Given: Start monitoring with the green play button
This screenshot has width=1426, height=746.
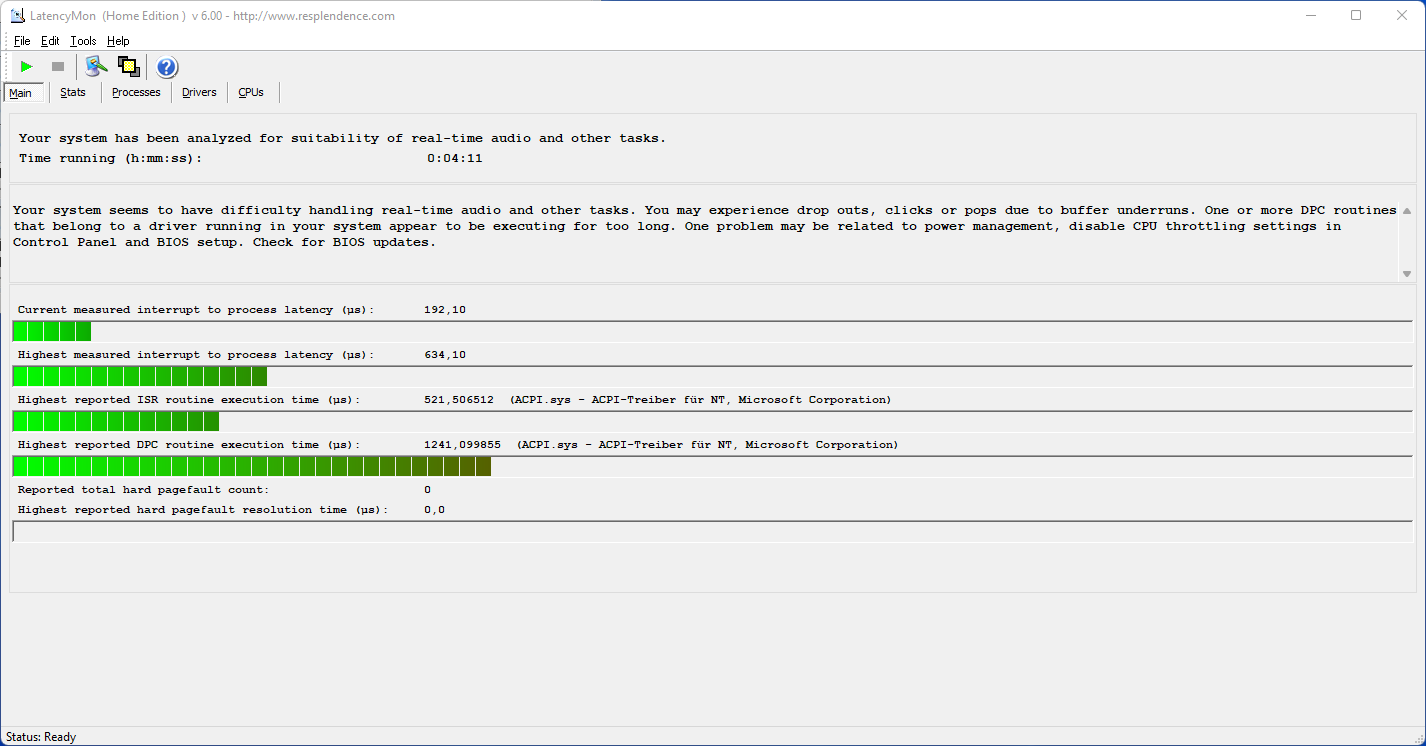Looking at the screenshot, I should tap(27, 67).
